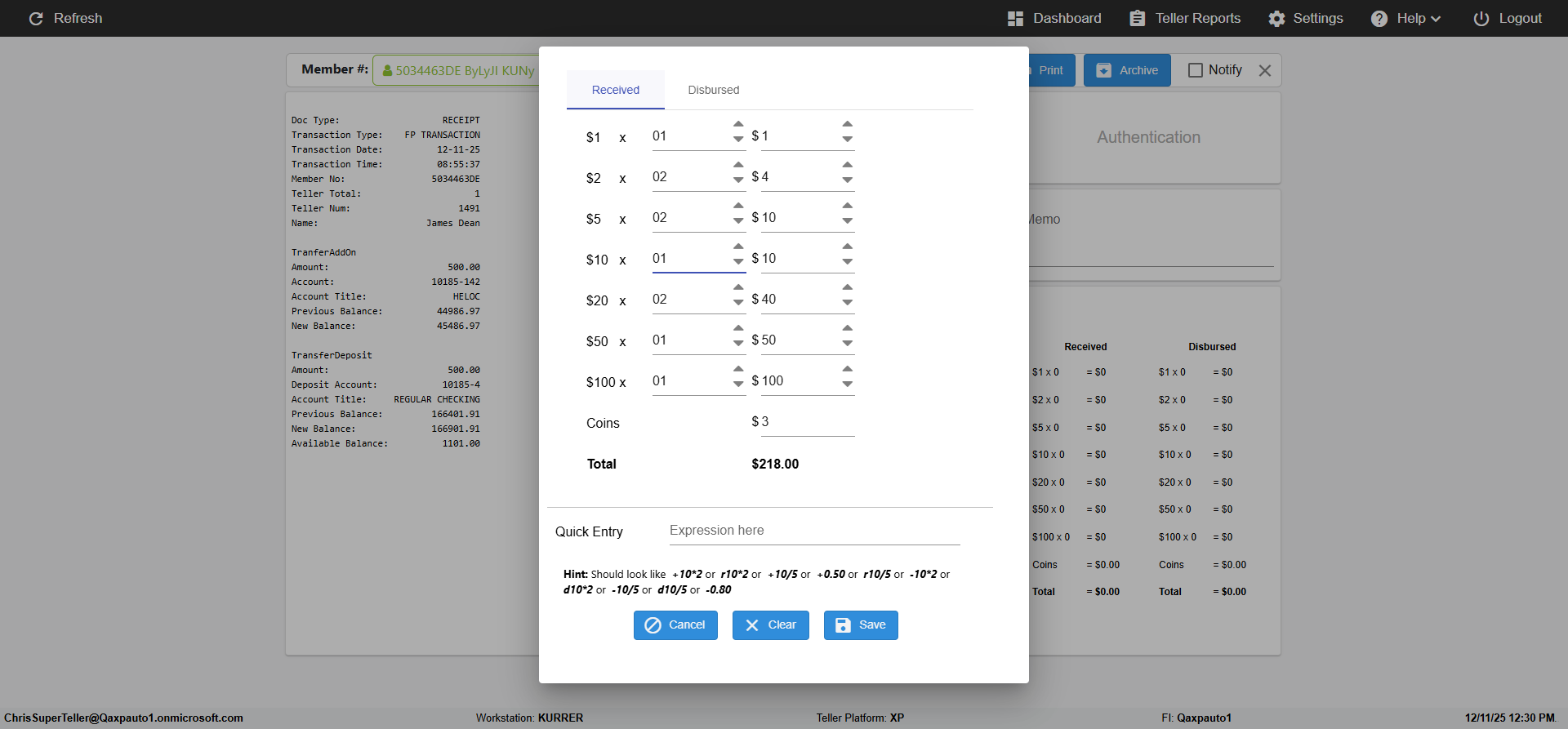Viewport: 1568px width, 729px height.
Task: Open the Settings gear icon
Action: pos(1276,18)
